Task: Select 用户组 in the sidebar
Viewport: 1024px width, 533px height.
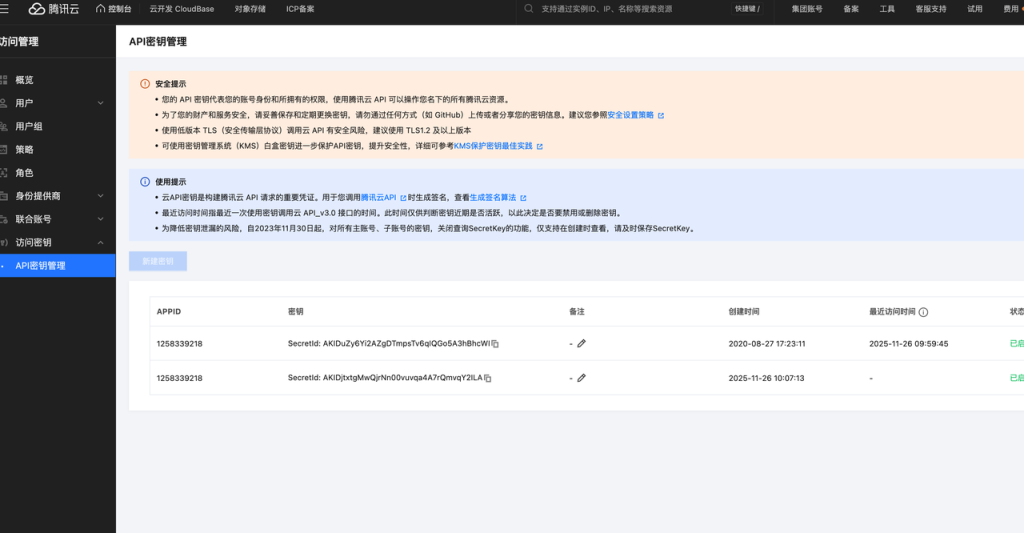Action: 29,126
